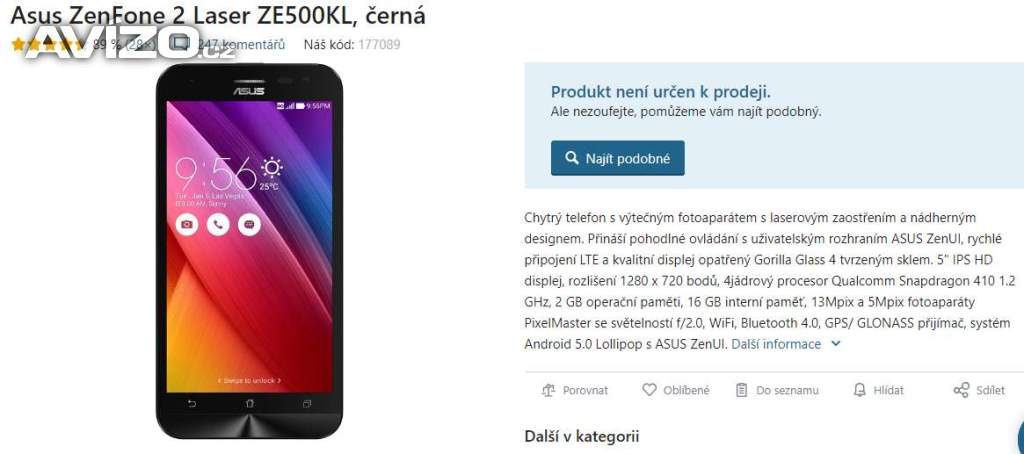Add product to Oblíbené
1024x454 pixels.
676,390
